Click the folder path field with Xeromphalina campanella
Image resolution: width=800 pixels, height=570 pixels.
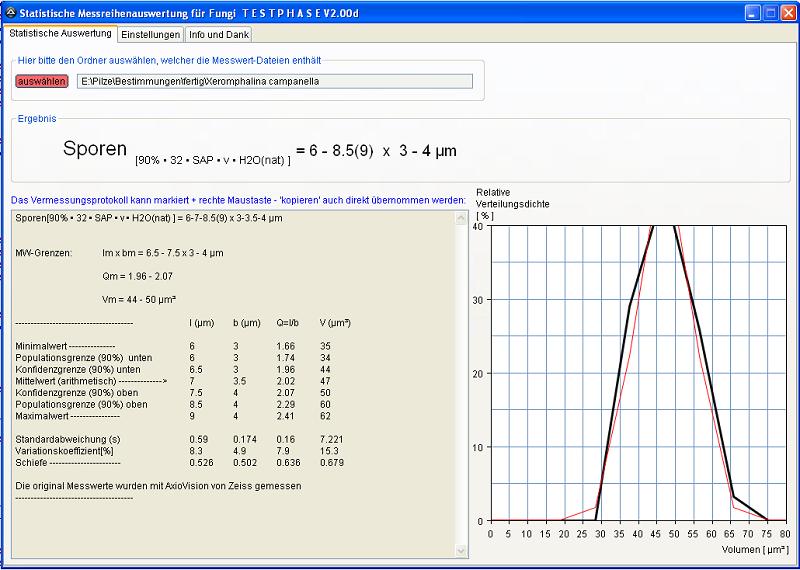pos(275,81)
